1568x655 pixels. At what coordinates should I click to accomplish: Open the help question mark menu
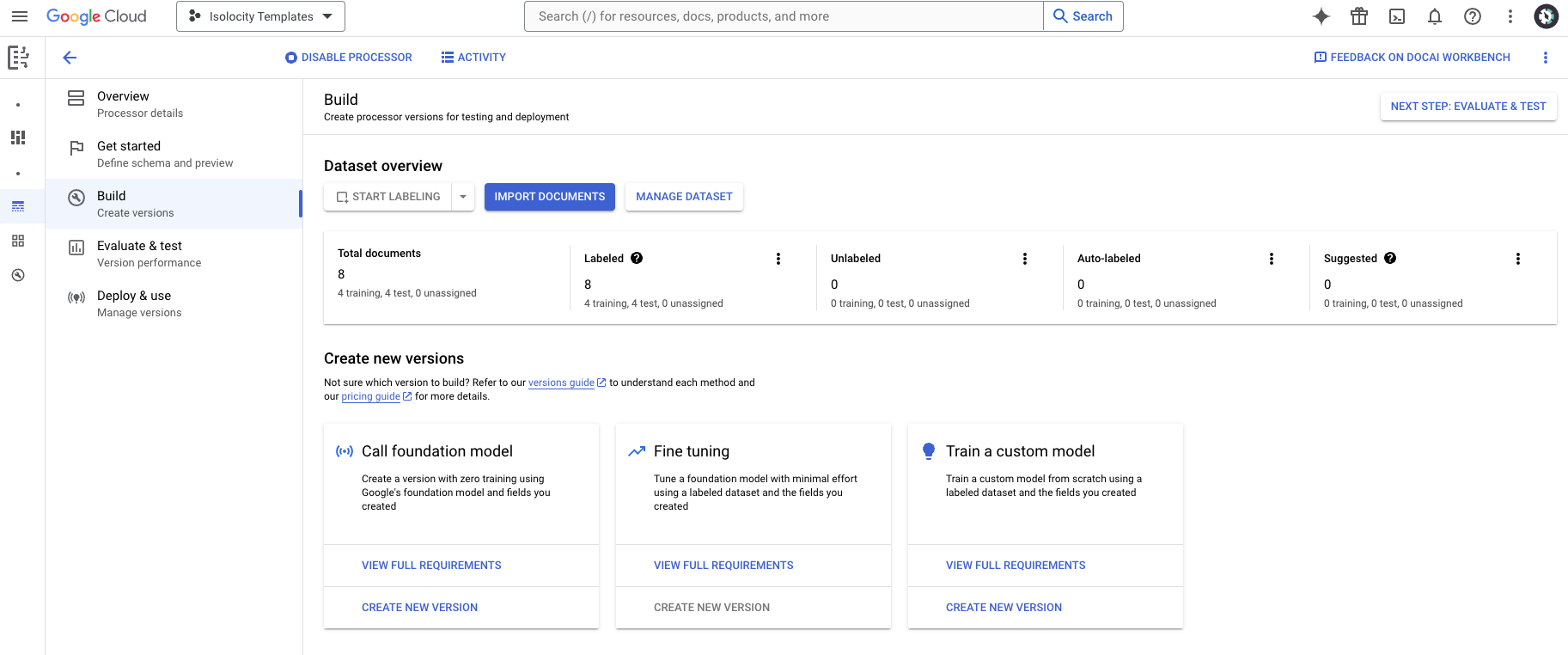(1473, 16)
